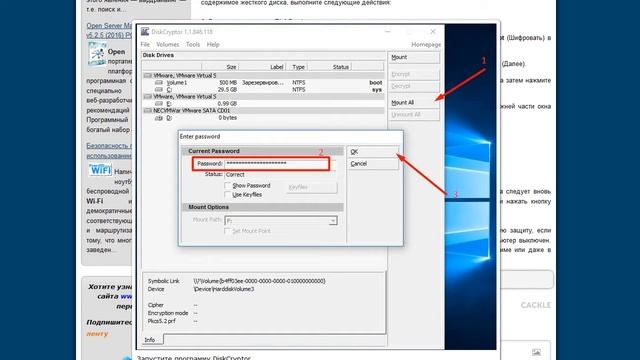Click the Status field showing Correct
The height and width of the screenshot is (360, 640).
(x=281, y=174)
